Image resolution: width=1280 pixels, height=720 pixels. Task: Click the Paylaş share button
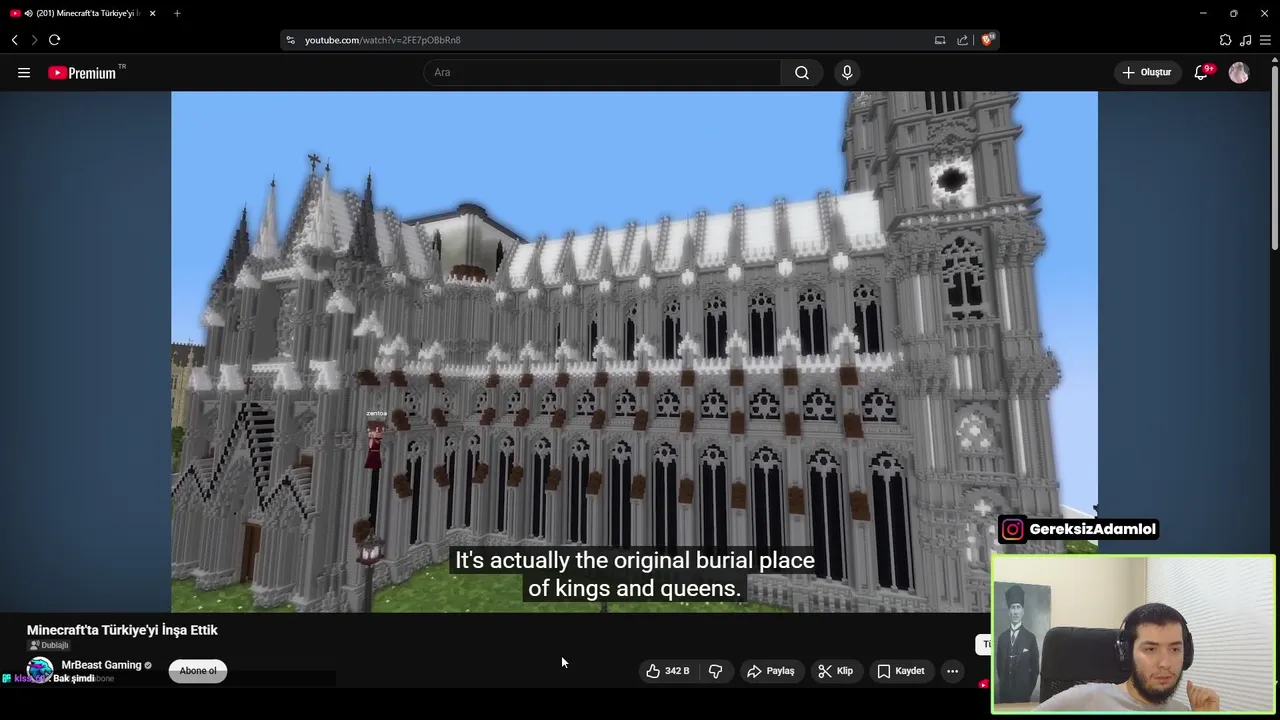coord(771,671)
